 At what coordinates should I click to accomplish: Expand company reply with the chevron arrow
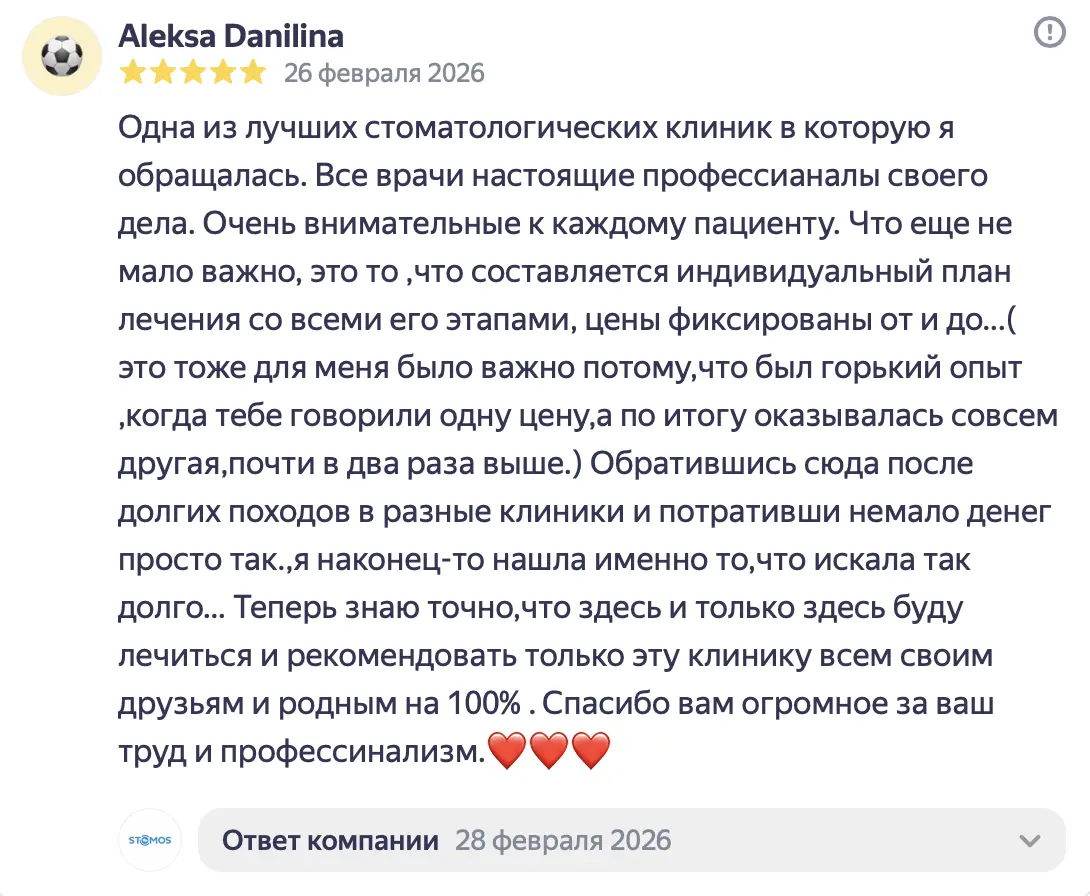click(1028, 840)
